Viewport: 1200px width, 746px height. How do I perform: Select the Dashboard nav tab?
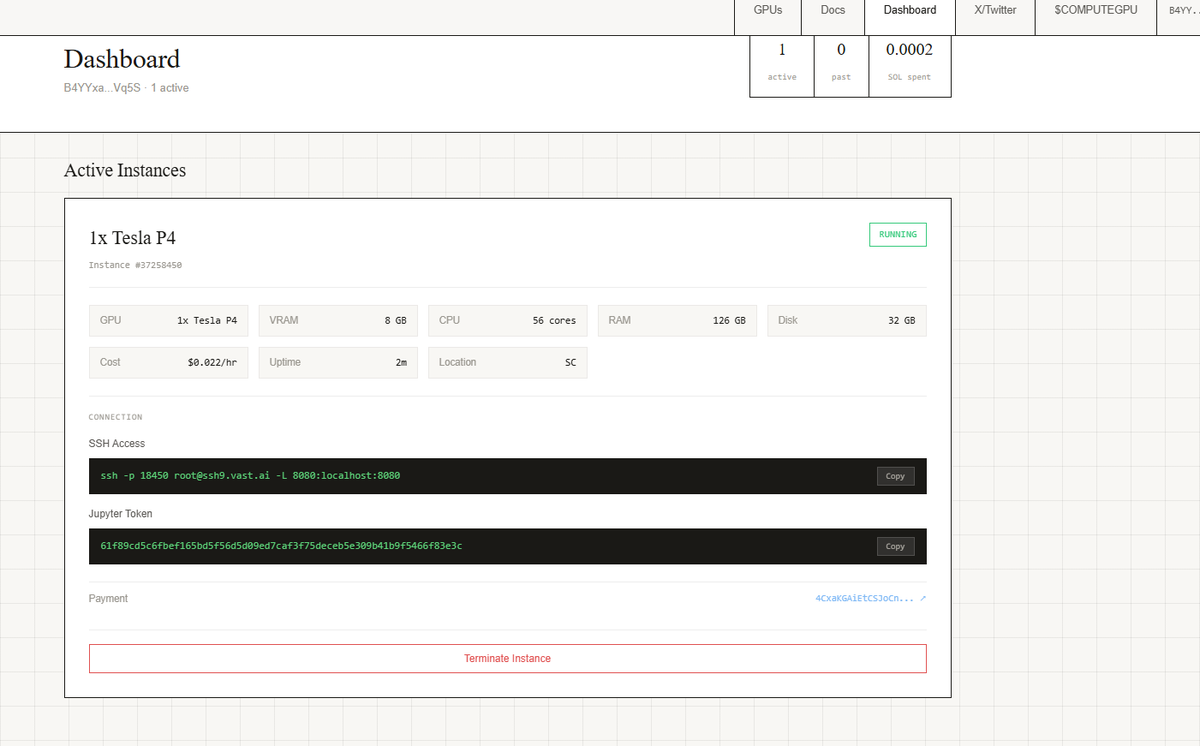pyautogui.click(x=910, y=10)
